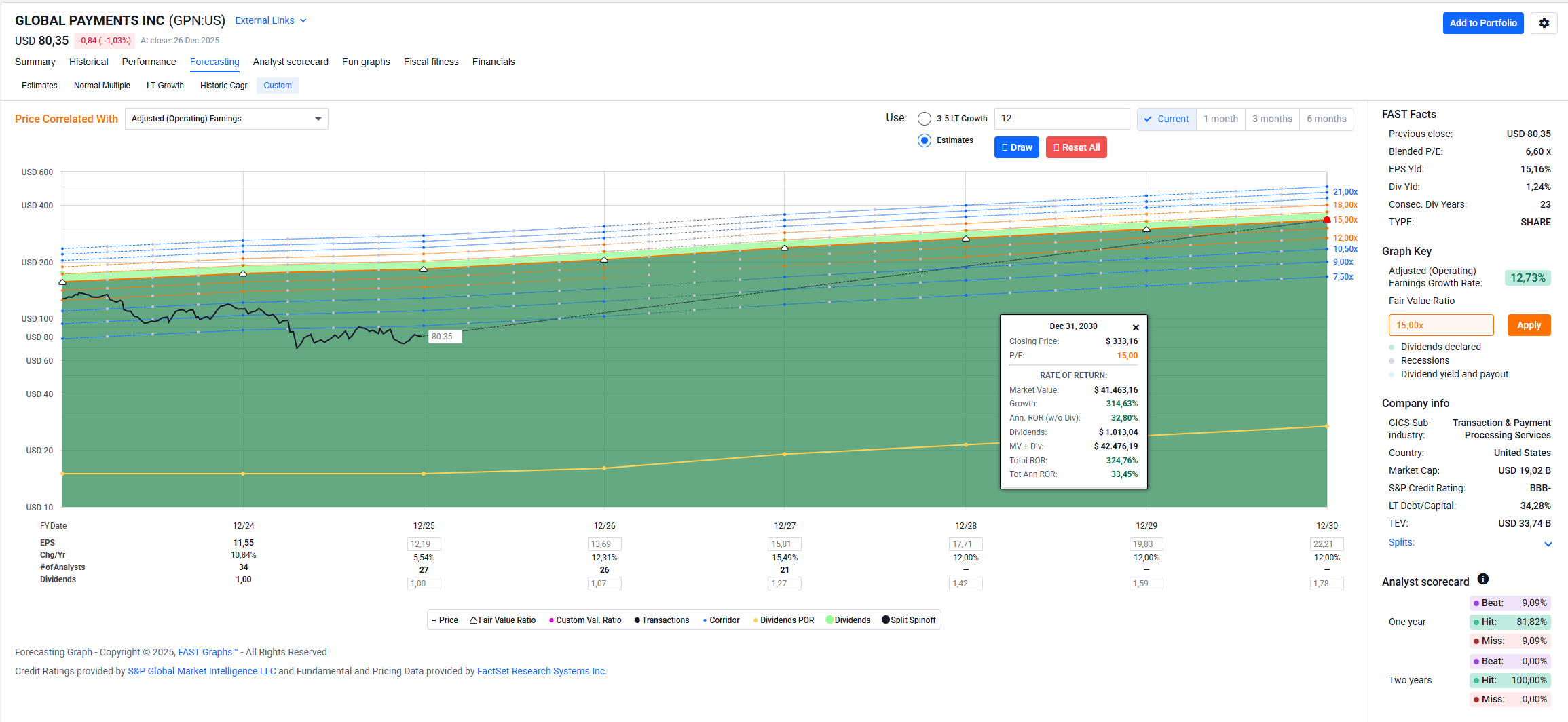The height and width of the screenshot is (722, 1568).
Task: Toggle the Dividends green legend icon
Action: click(x=829, y=620)
